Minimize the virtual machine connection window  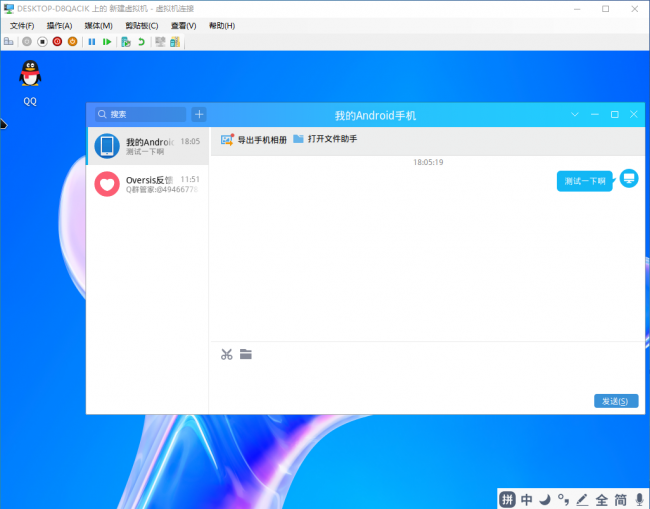click(x=577, y=9)
